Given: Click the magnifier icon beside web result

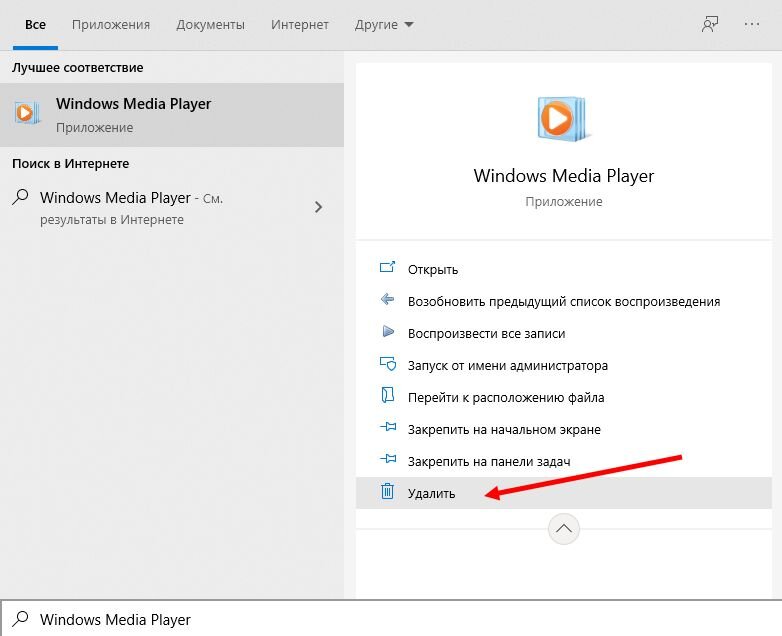Looking at the screenshot, I should click(x=20, y=197).
